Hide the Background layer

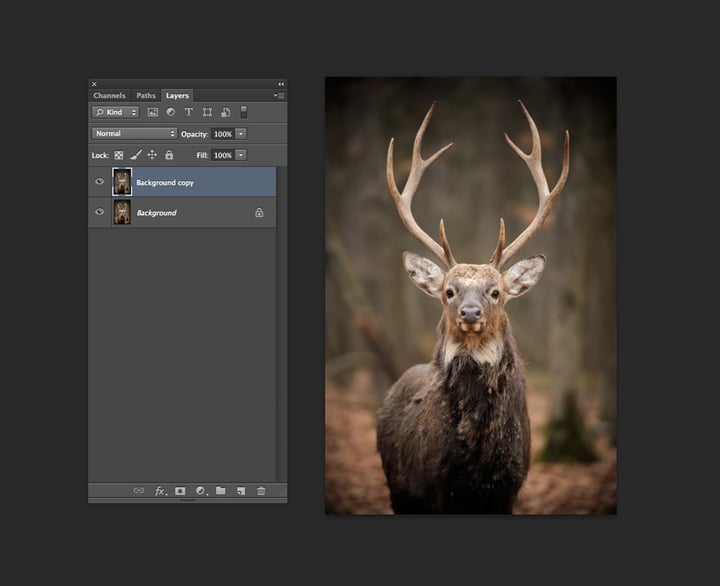point(99,212)
